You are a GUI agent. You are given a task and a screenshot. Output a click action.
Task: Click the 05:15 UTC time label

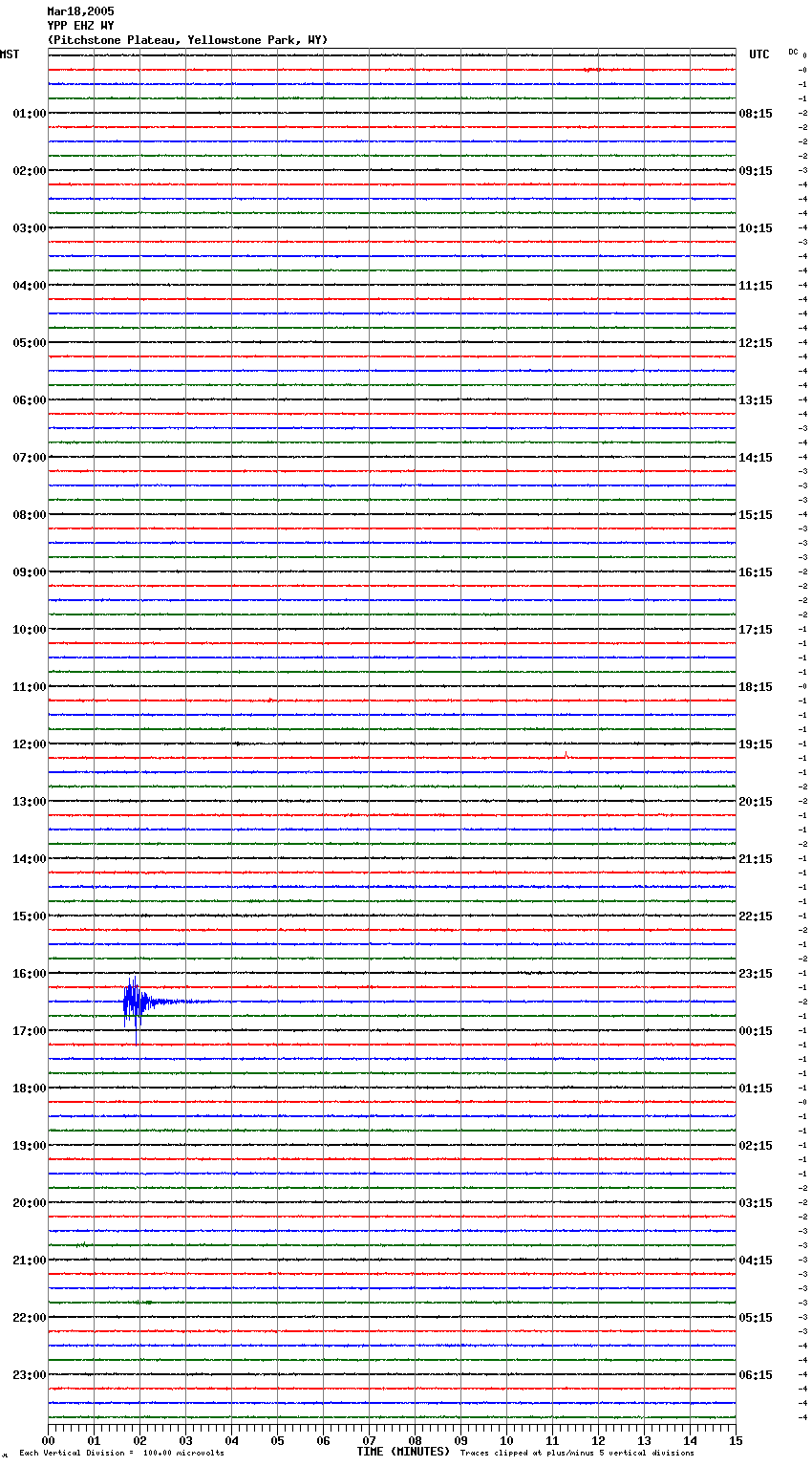tap(756, 1318)
